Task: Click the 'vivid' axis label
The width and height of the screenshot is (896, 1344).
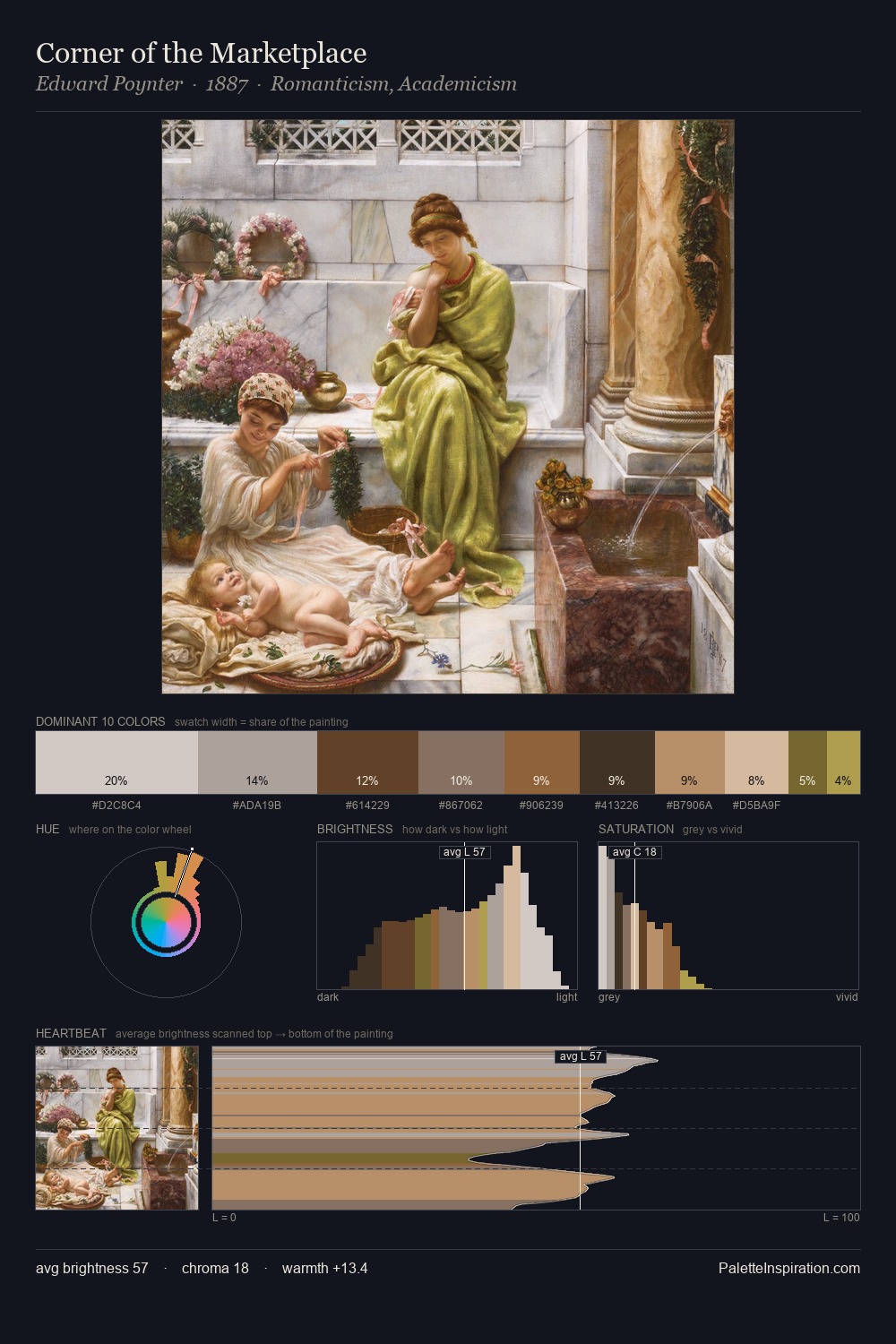Action: pyautogui.click(x=847, y=996)
